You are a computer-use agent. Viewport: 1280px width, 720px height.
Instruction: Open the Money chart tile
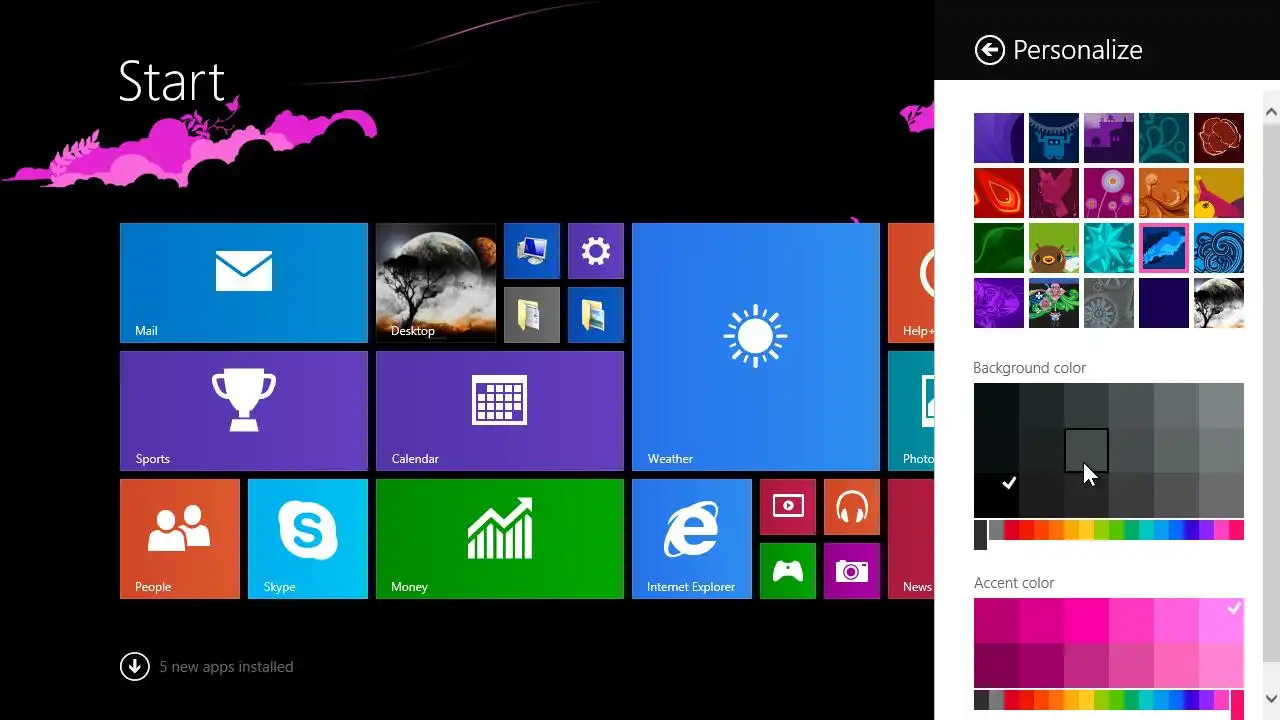coord(500,539)
